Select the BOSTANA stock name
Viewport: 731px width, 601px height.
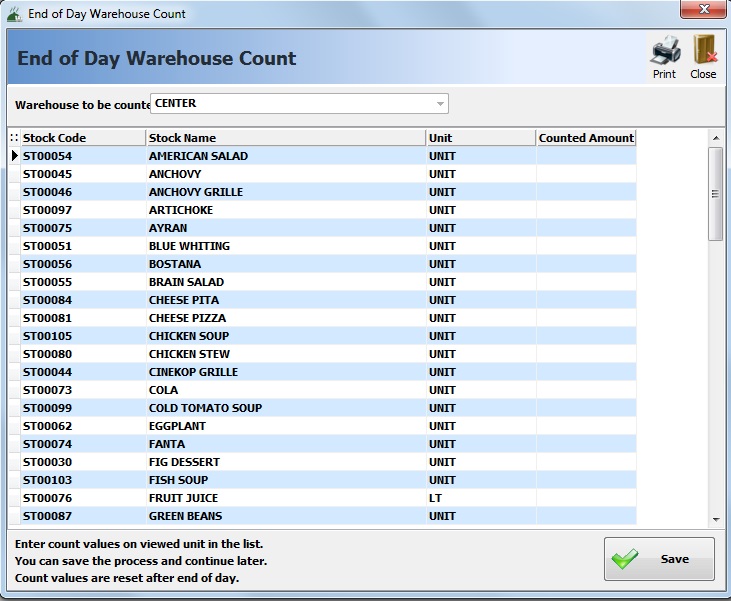coord(175,264)
